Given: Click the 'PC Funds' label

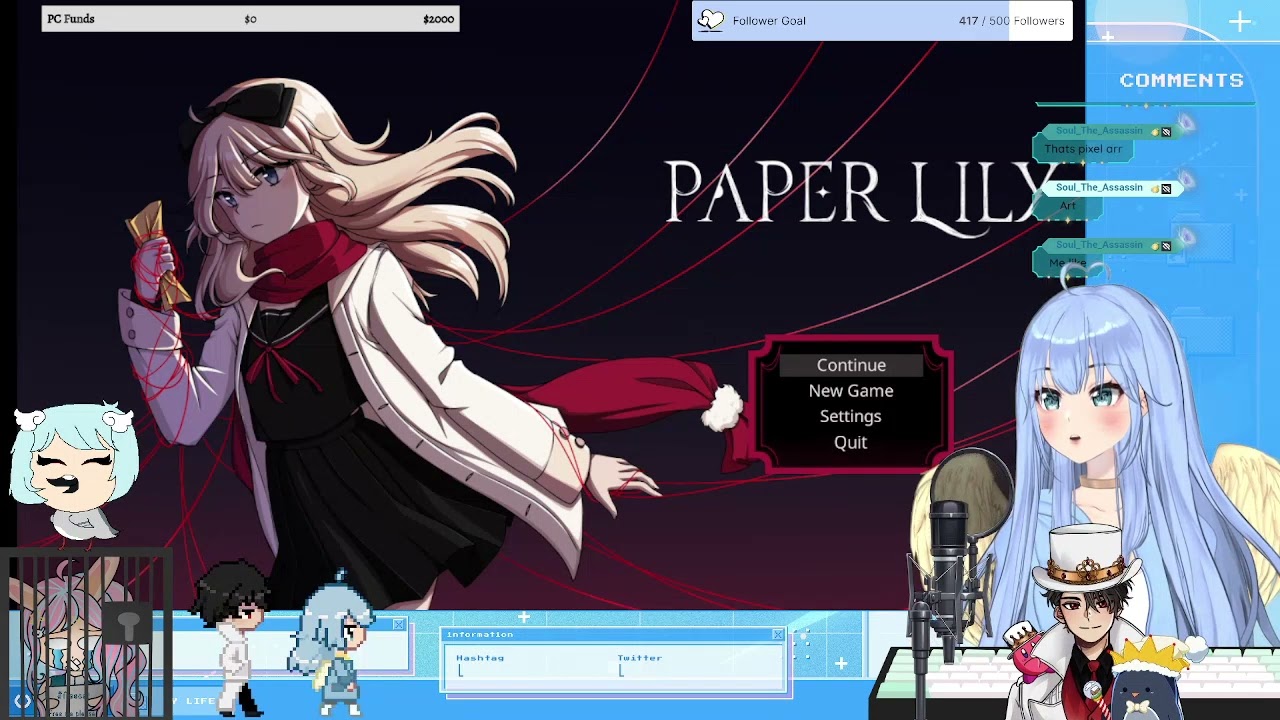Looking at the screenshot, I should tap(71, 19).
